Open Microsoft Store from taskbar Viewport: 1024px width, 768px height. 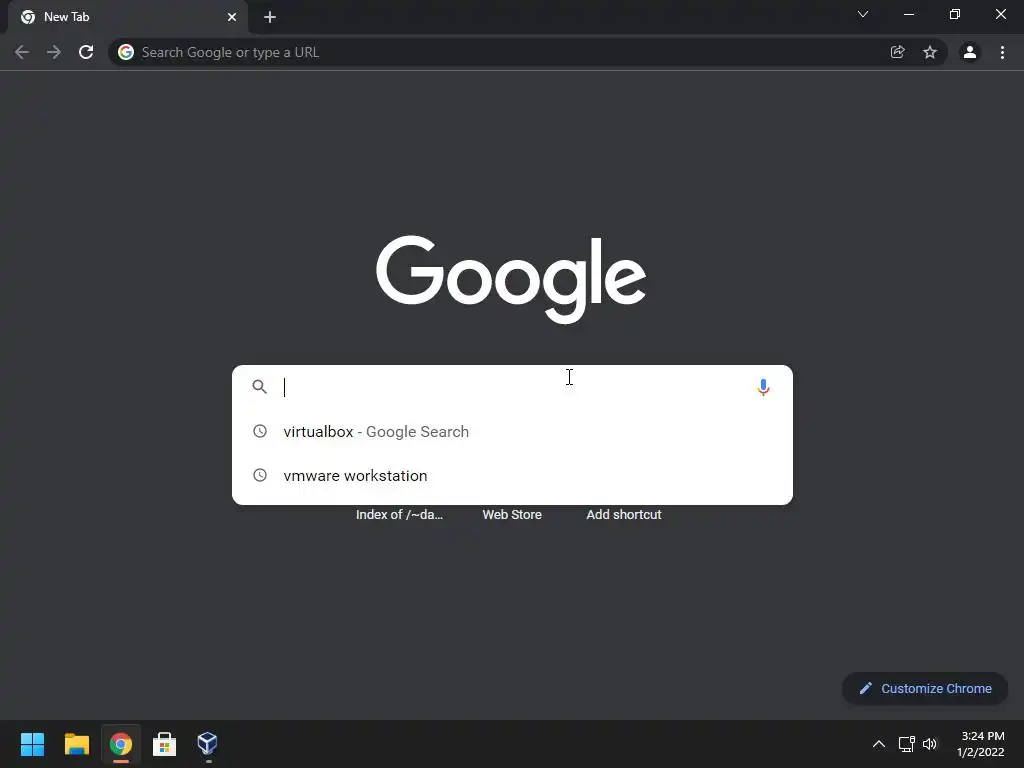pyautogui.click(x=165, y=744)
